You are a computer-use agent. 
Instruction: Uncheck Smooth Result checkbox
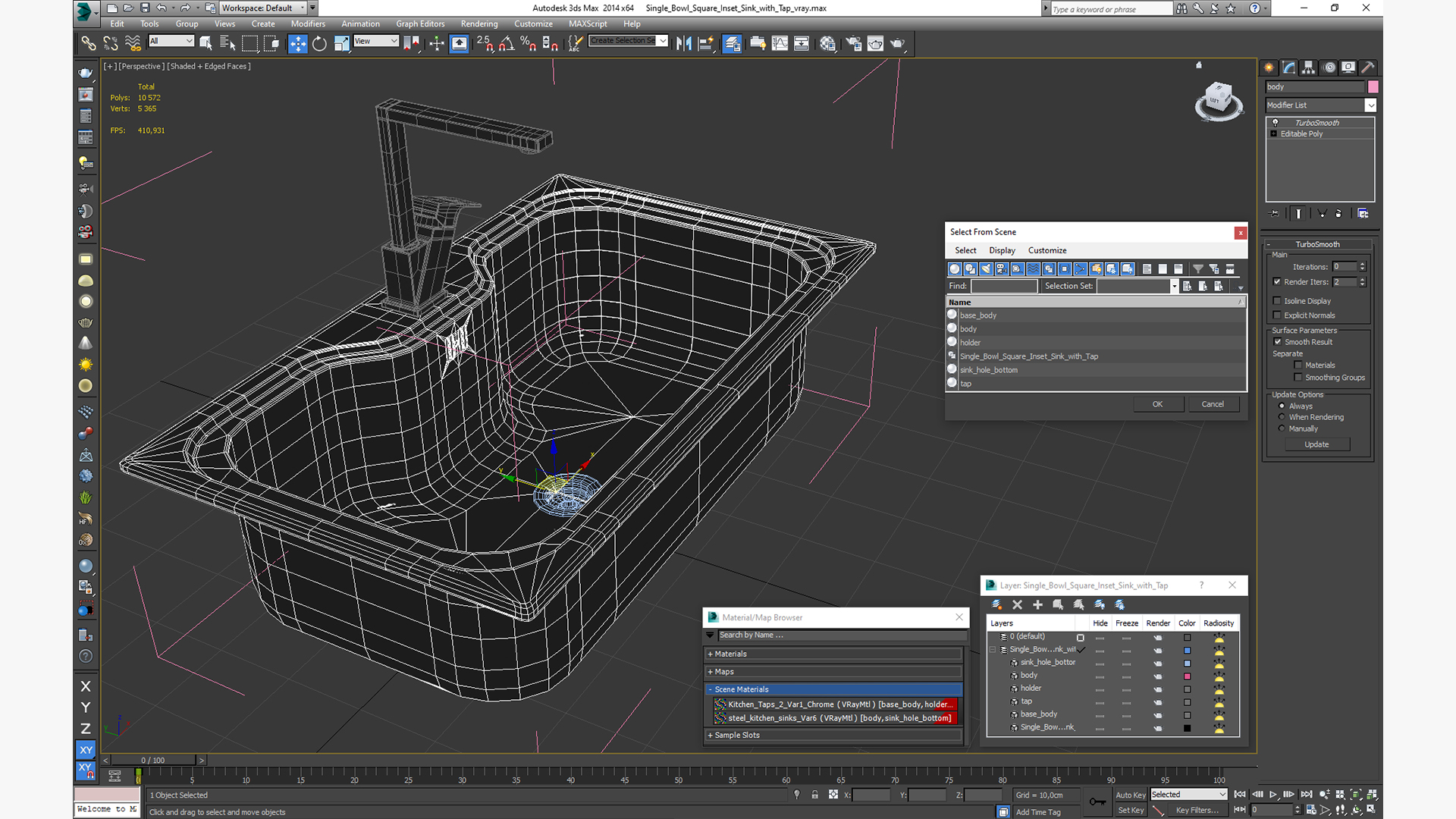tap(1278, 342)
